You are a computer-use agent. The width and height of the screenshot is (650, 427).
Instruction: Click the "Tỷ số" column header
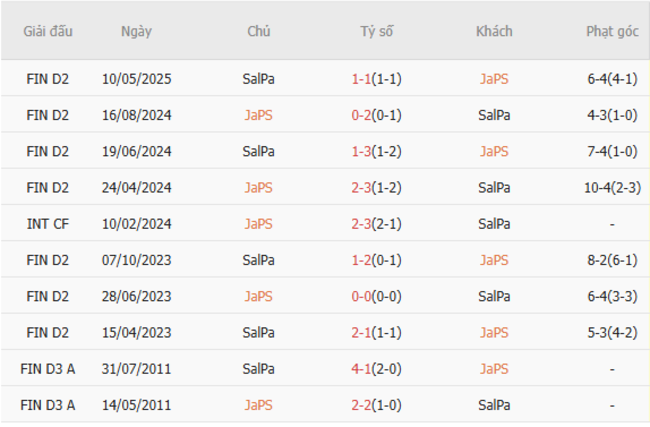(377, 31)
